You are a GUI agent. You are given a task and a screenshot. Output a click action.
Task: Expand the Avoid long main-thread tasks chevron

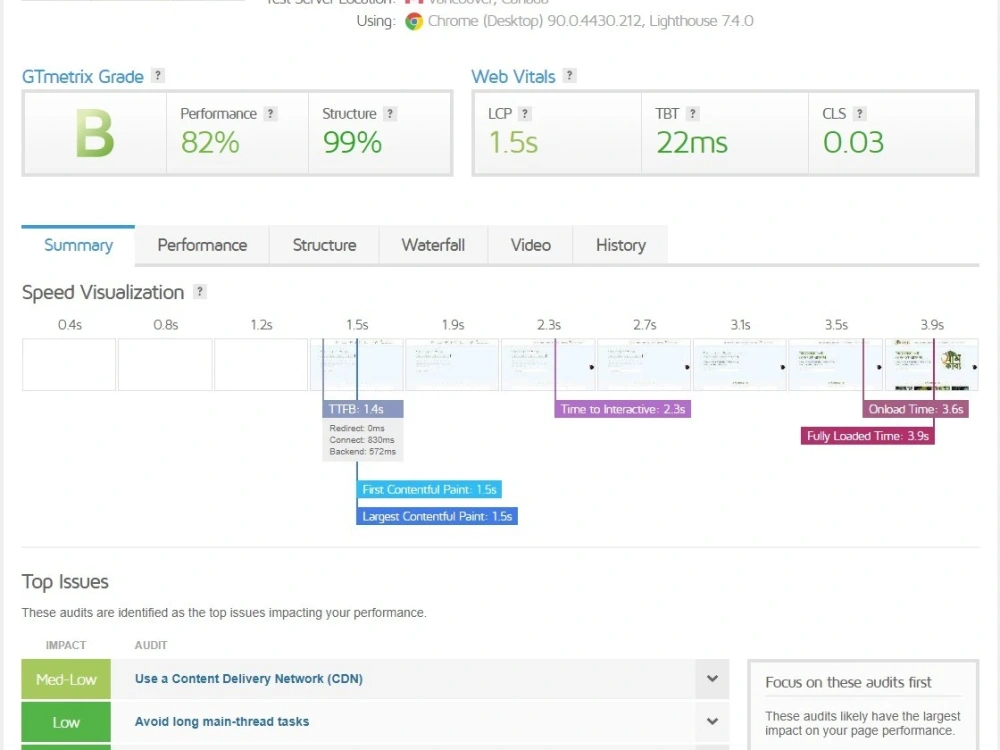(x=712, y=721)
